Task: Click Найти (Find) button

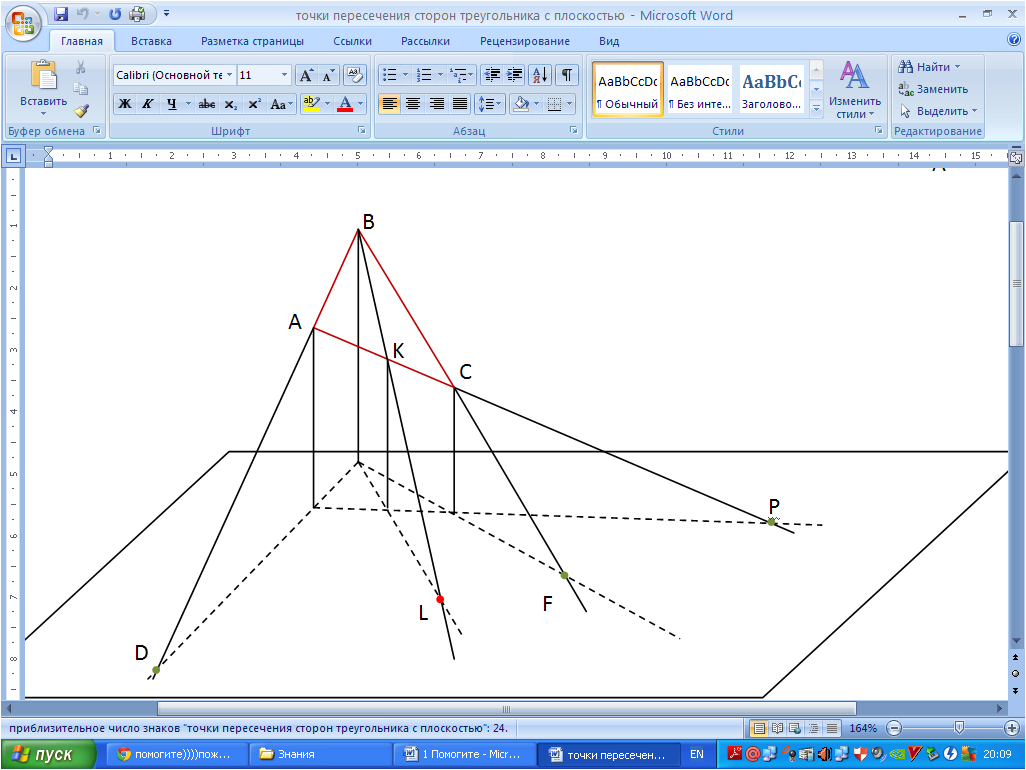Action: click(929, 67)
